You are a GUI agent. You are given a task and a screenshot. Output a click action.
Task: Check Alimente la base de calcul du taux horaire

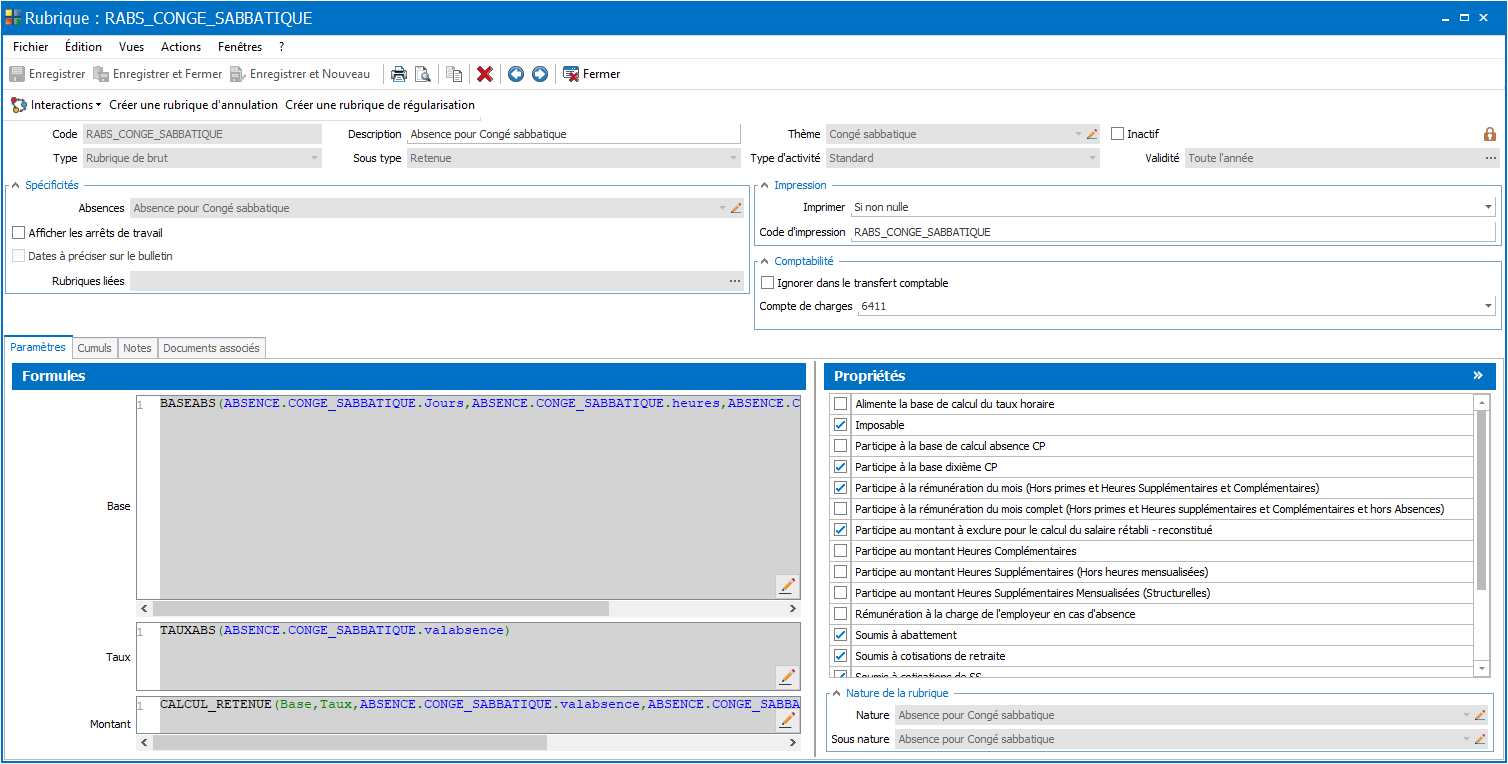pyautogui.click(x=840, y=404)
